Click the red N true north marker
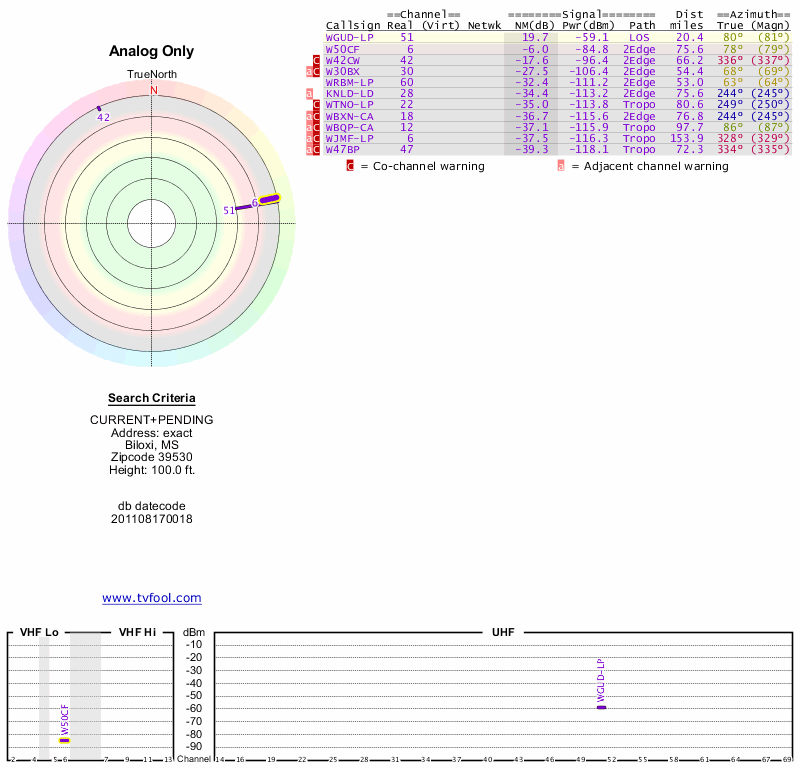 154,90
